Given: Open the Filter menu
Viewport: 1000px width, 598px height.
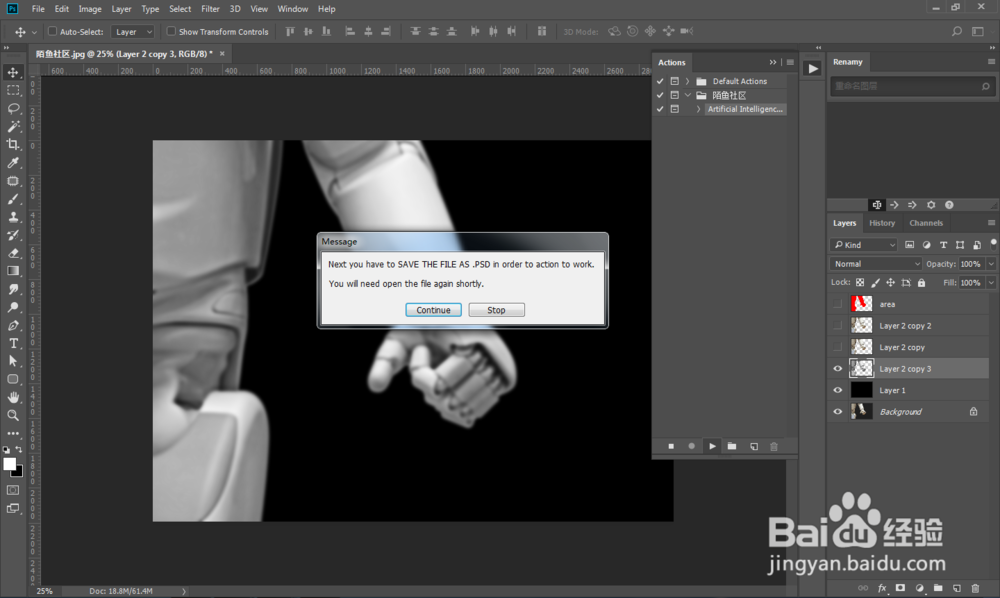Looking at the screenshot, I should click(x=210, y=9).
